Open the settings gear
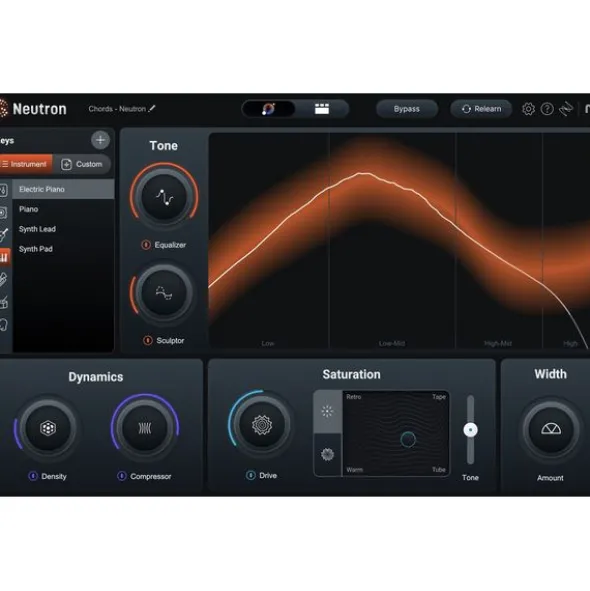The height and width of the screenshot is (591, 590). coord(528,109)
